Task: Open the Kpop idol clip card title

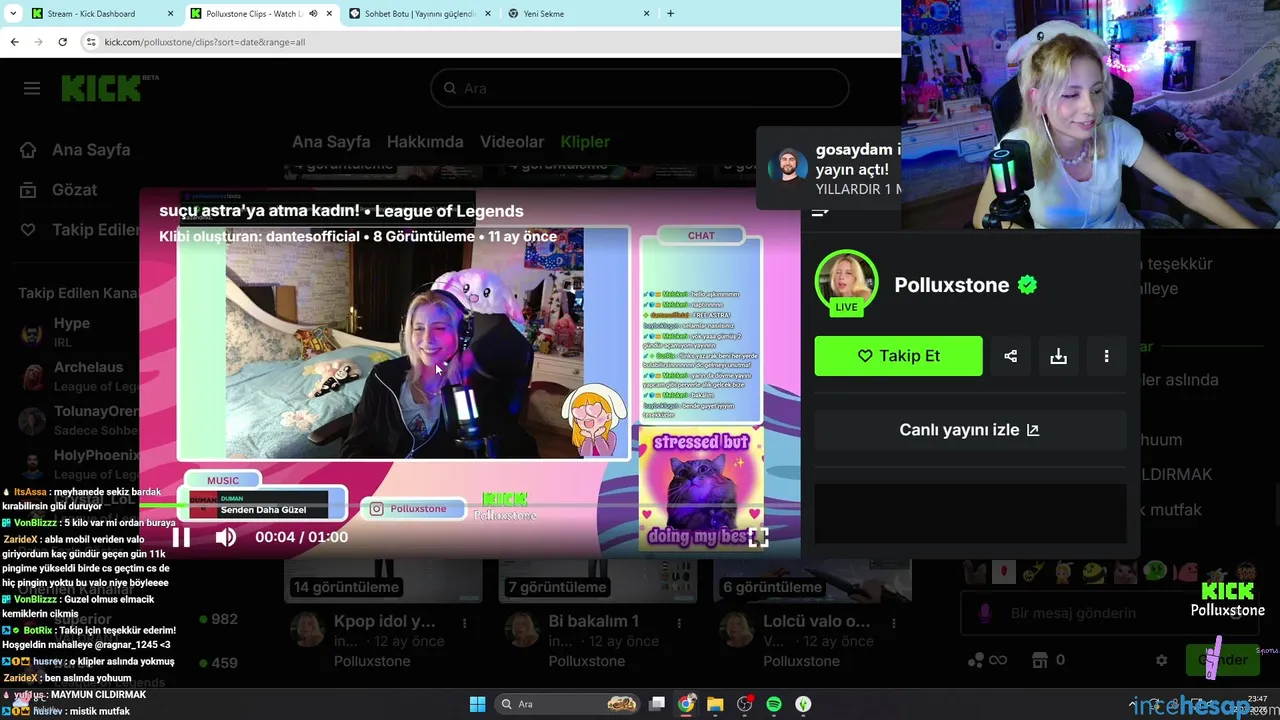Action: click(384, 621)
